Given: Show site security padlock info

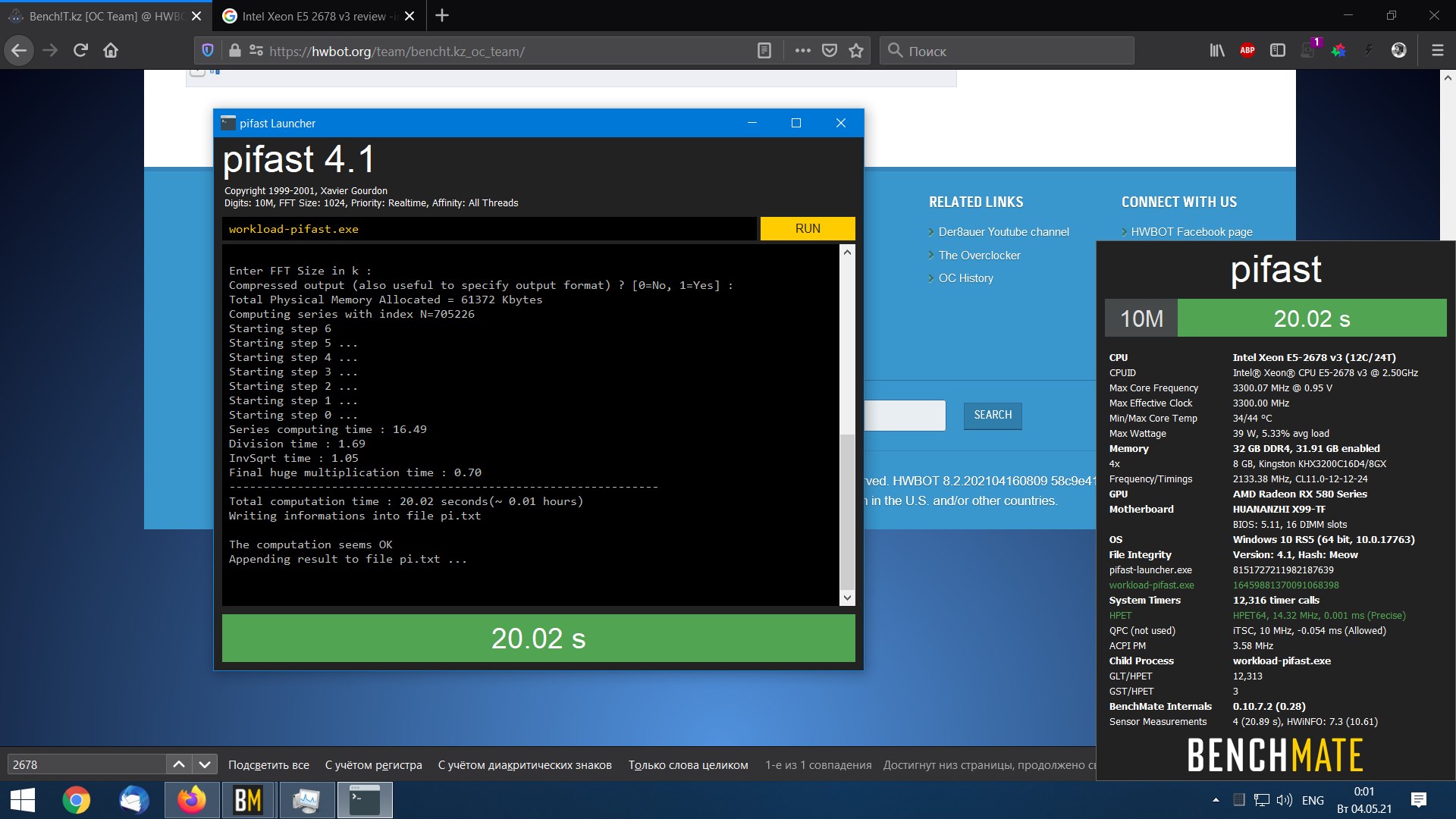Looking at the screenshot, I should [x=235, y=51].
